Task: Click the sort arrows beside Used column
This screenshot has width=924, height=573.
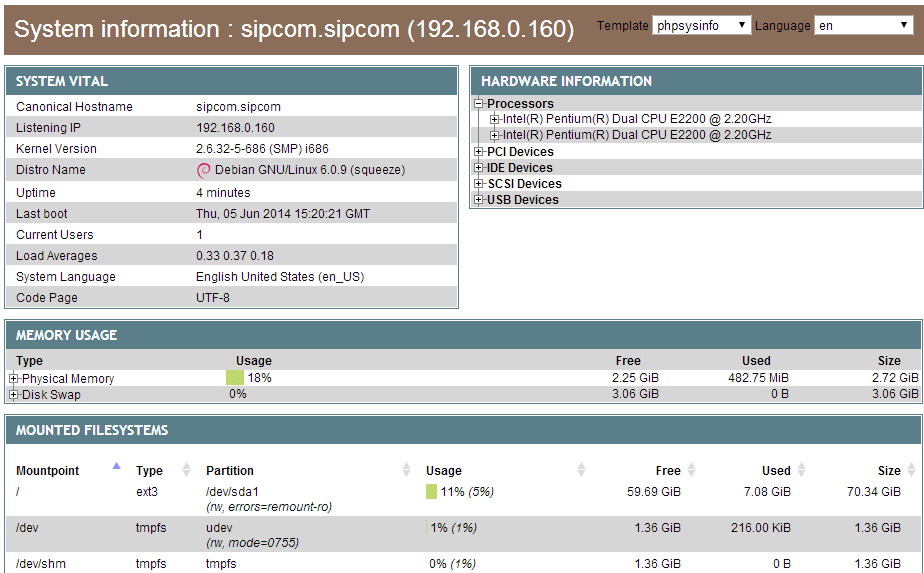Action: pyautogui.click(x=802, y=470)
